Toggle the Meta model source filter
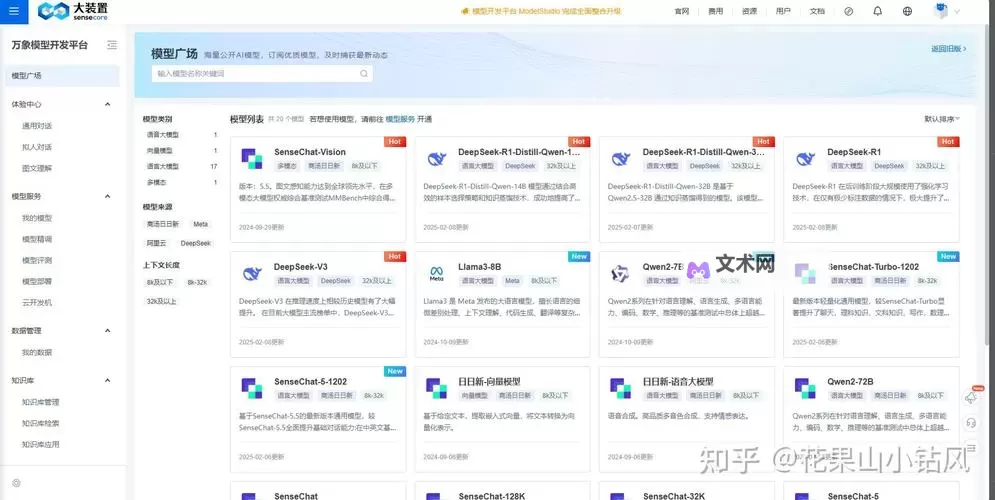 201,224
